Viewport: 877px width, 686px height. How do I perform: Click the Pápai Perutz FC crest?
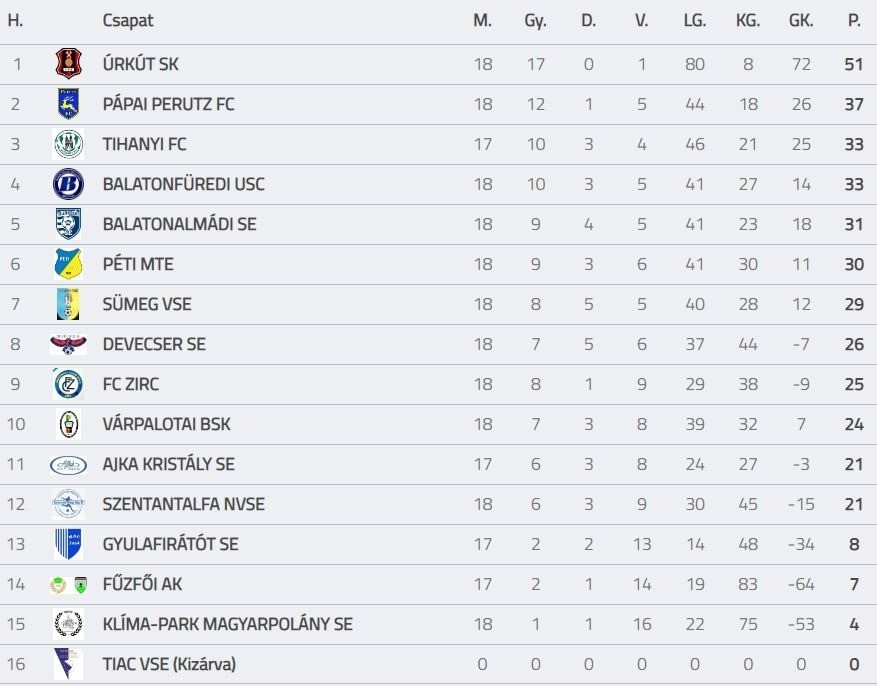(68, 104)
